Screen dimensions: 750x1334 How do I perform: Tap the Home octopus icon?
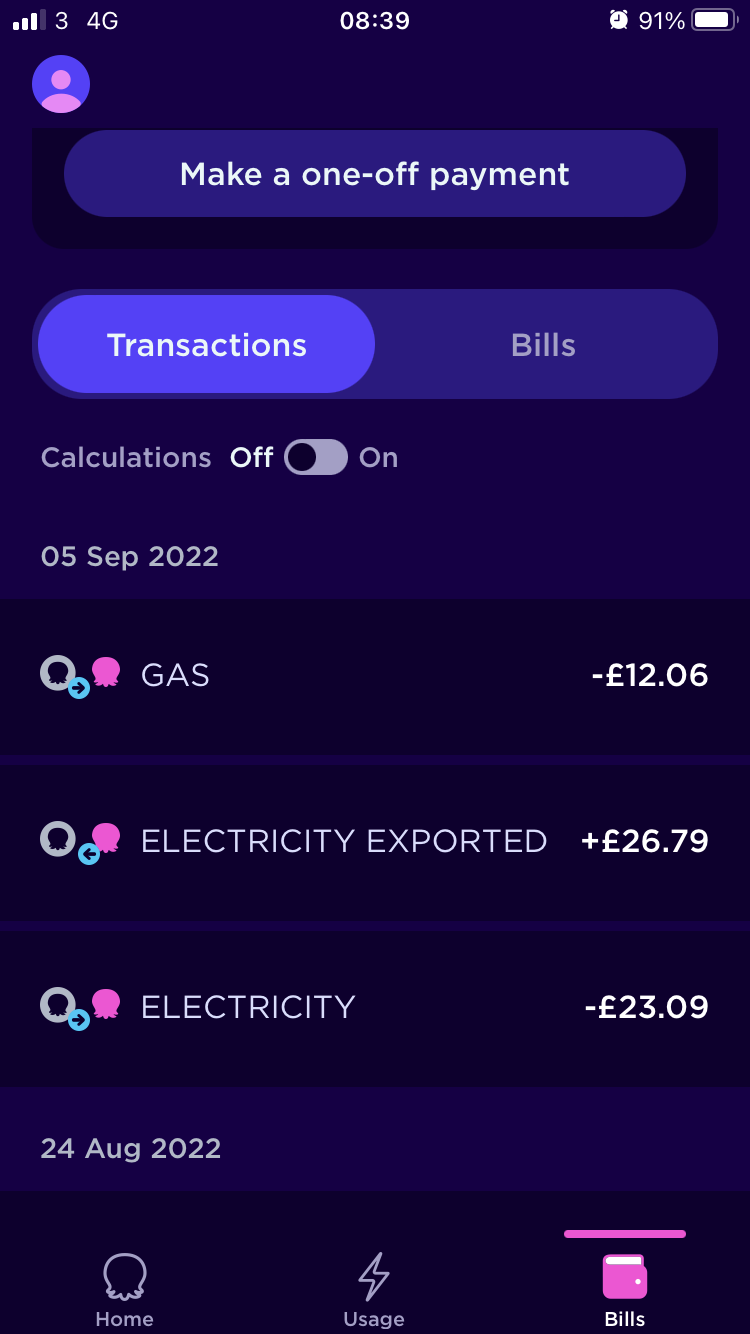click(x=125, y=1276)
